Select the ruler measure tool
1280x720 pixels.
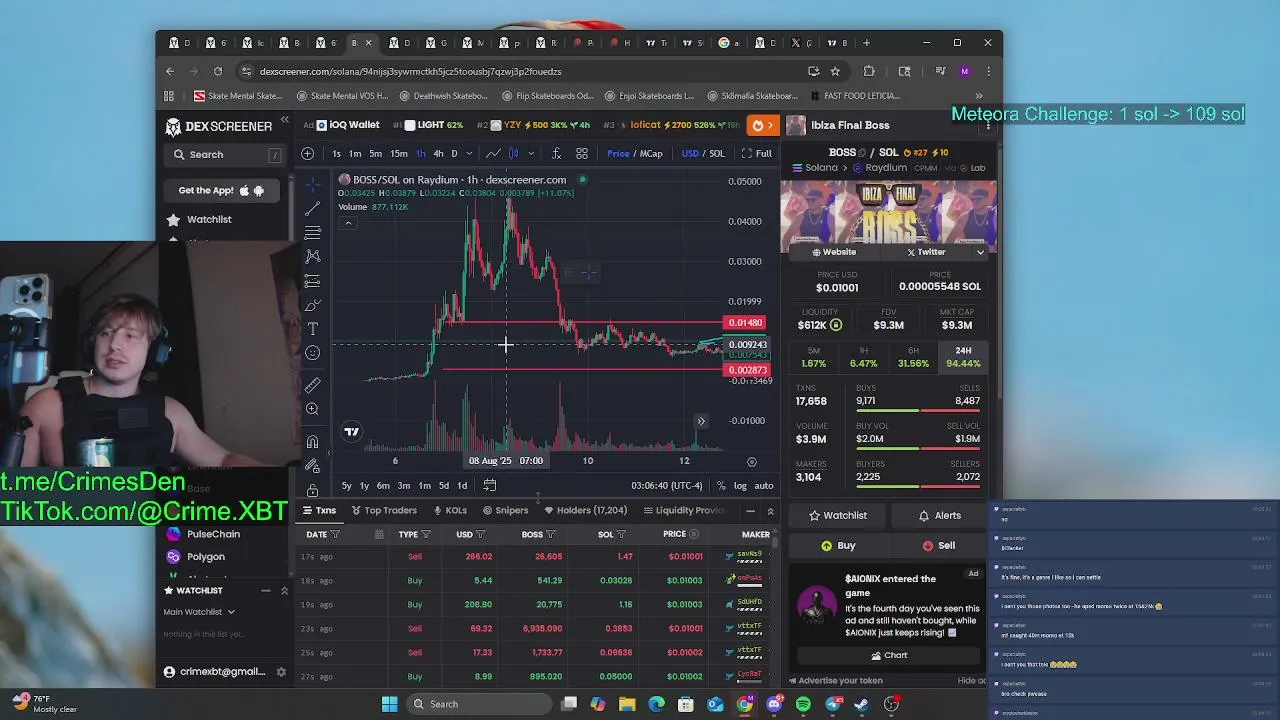point(313,385)
